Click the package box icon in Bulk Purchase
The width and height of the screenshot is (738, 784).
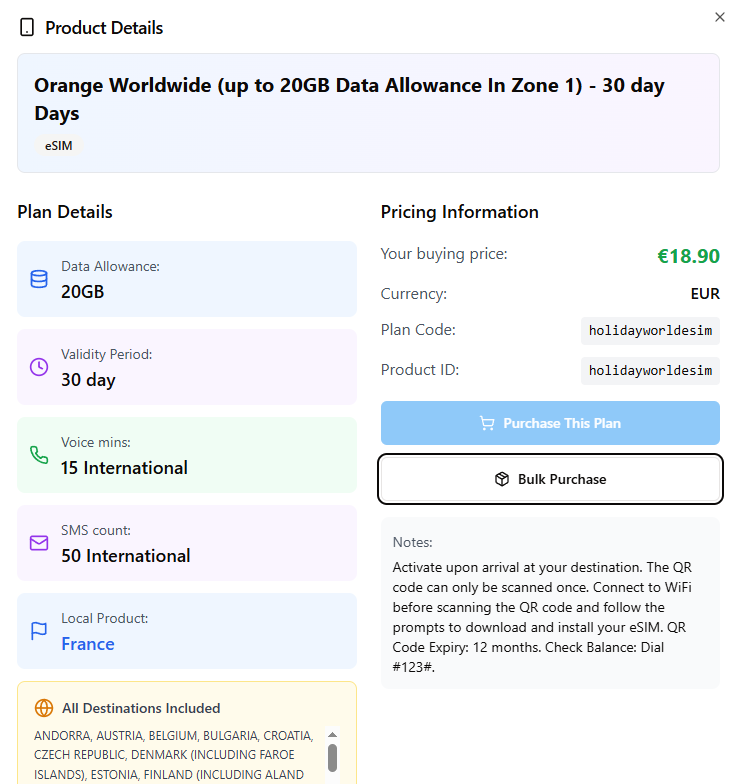(x=502, y=479)
